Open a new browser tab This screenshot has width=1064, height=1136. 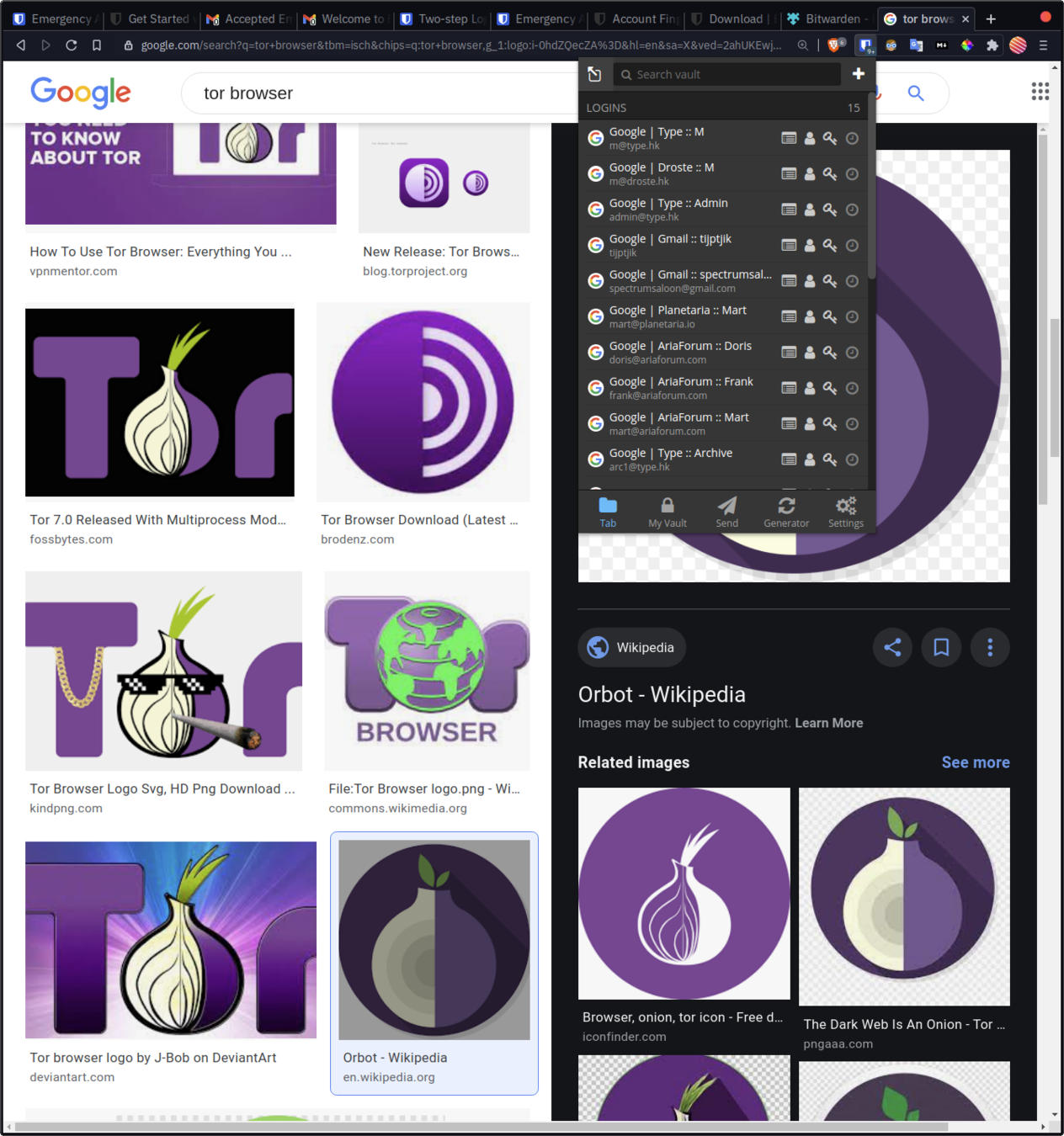tap(991, 19)
